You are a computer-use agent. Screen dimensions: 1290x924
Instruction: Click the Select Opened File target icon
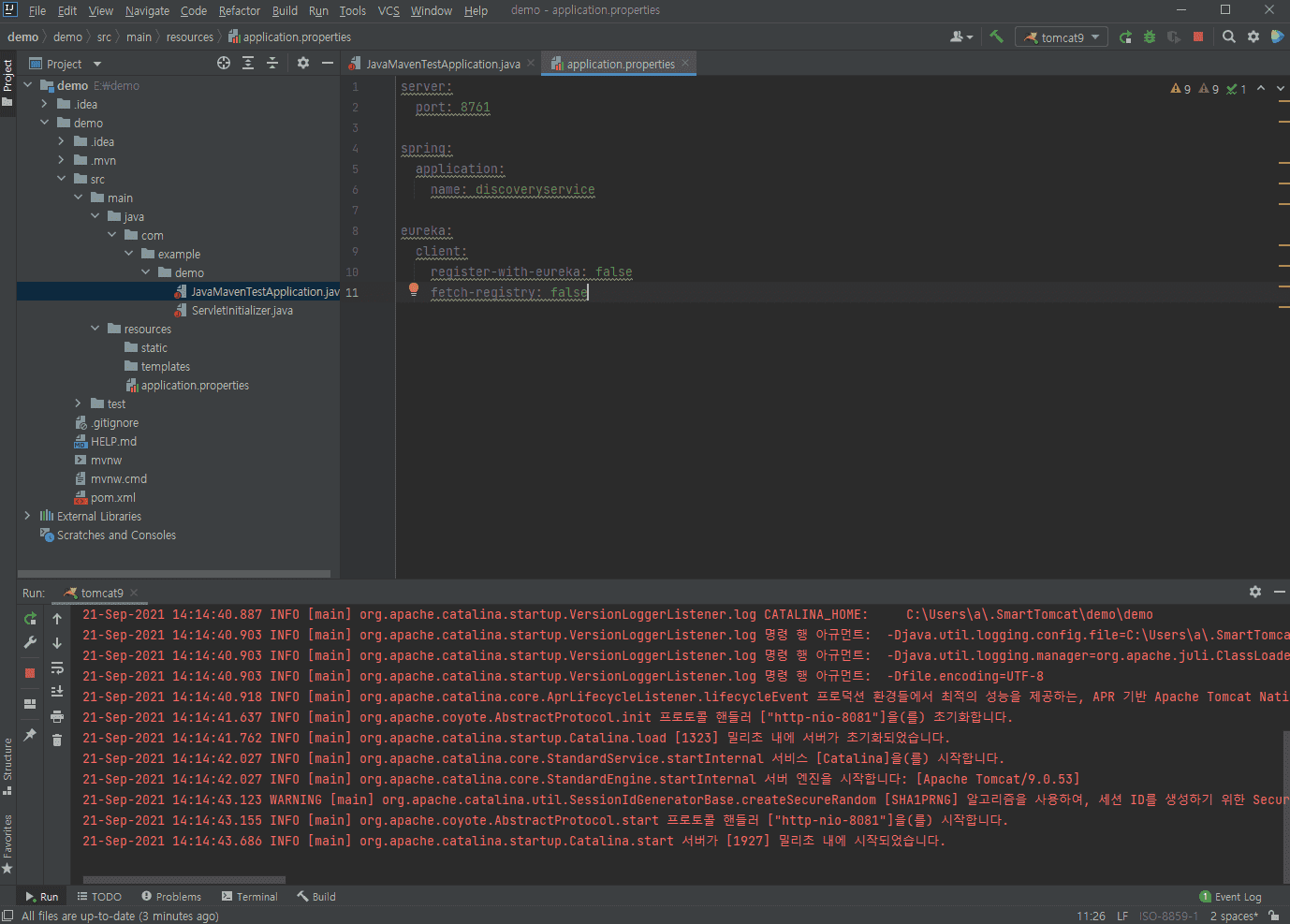click(224, 63)
